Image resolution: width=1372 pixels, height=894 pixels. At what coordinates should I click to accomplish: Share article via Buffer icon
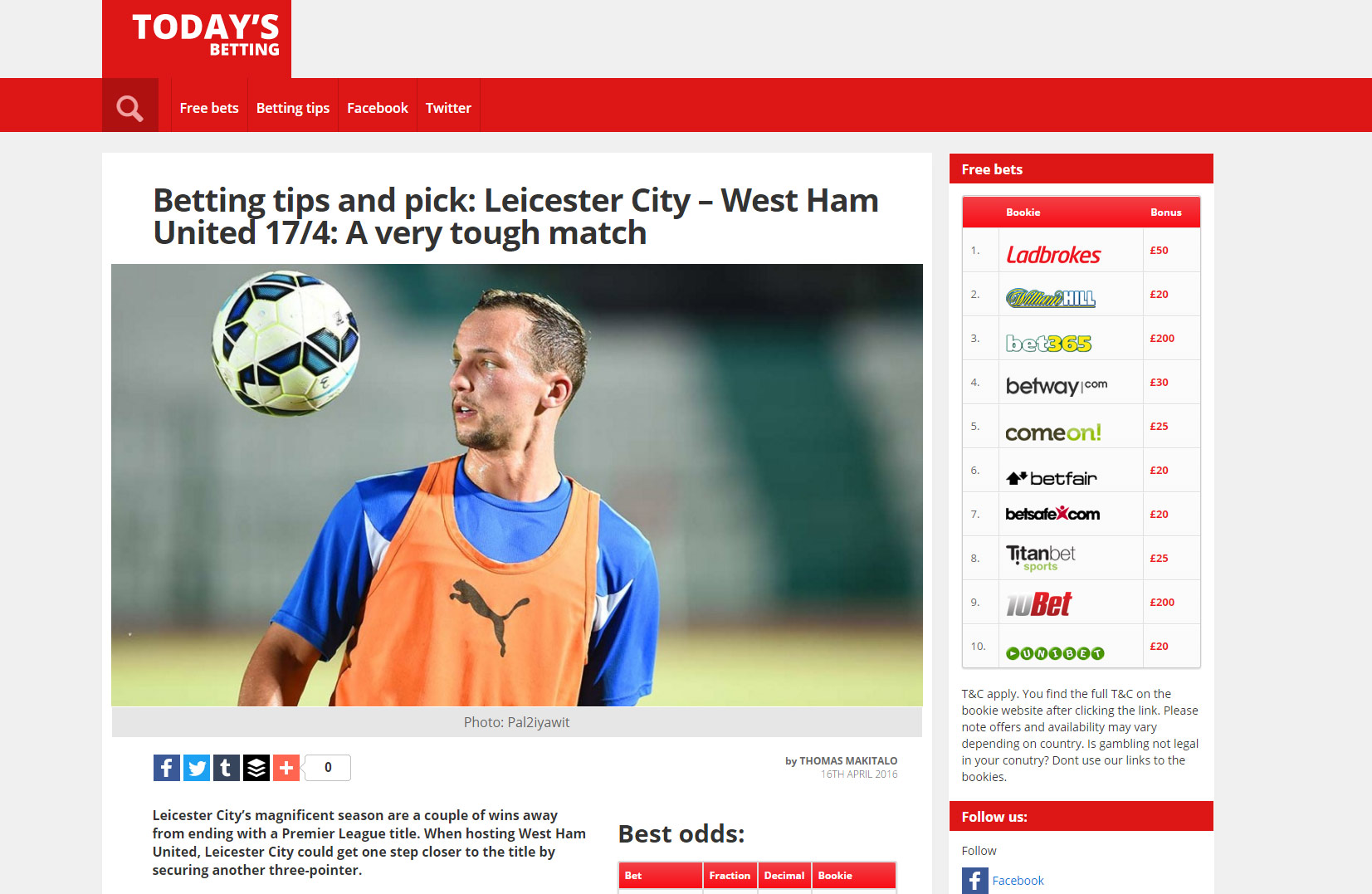click(256, 768)
